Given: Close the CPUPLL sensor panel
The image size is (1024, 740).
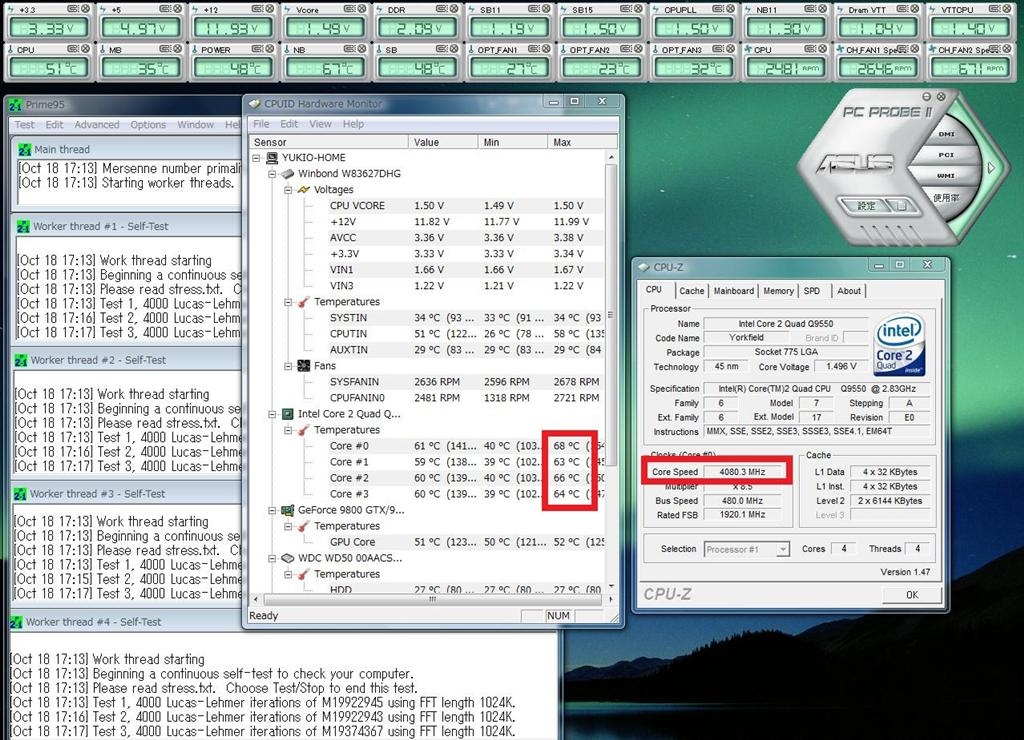Looking at the screenshot, I should point(732,9).
